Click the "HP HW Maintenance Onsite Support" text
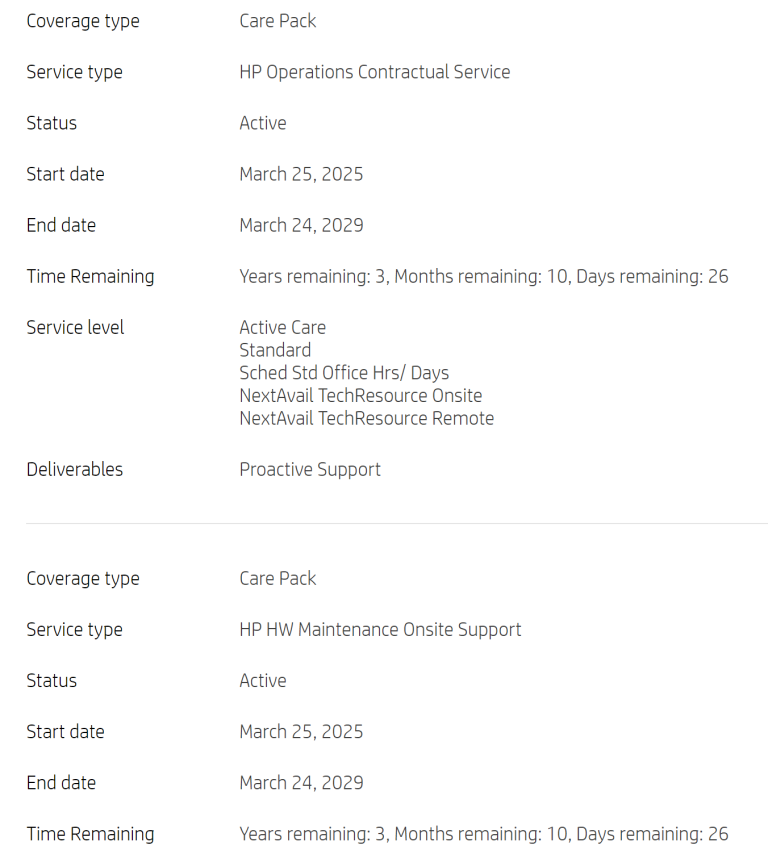Screen dimensions: 768x850 (380, 629)
